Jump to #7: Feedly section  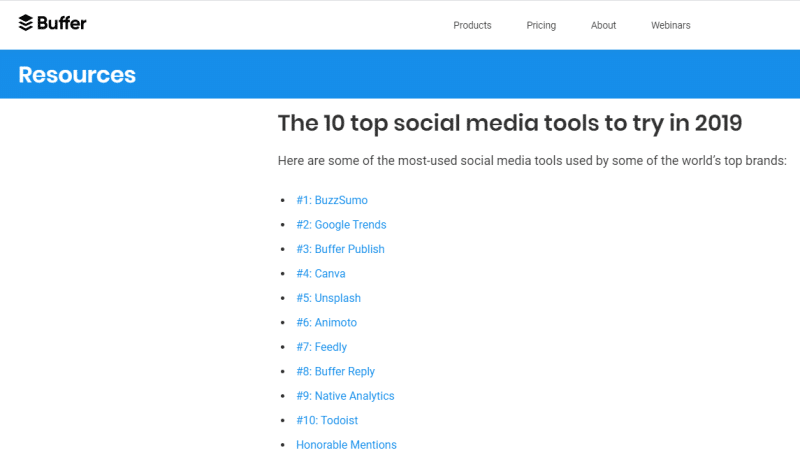[321, 347]
